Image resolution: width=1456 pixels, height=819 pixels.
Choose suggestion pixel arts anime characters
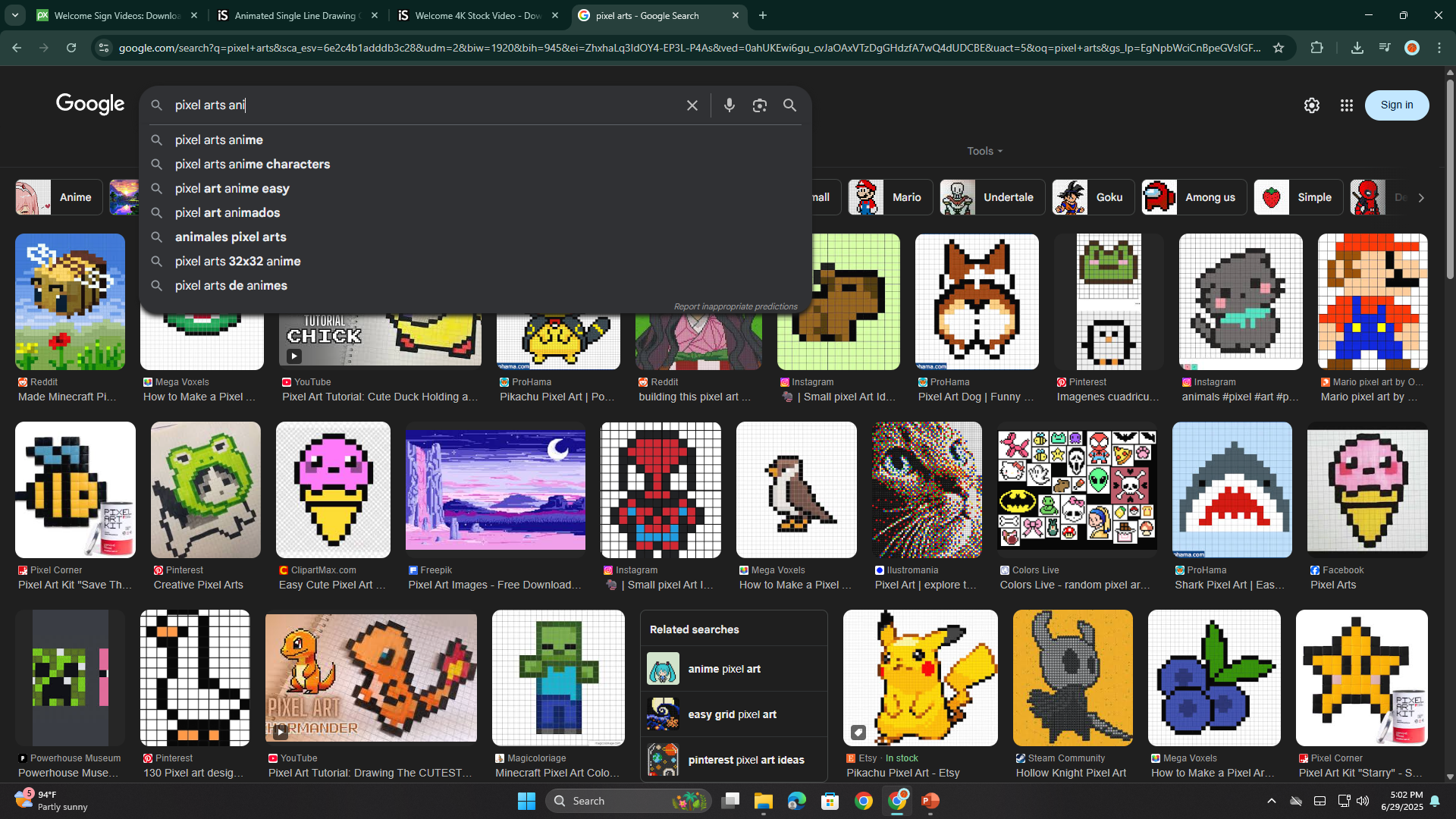pyautogui.click(x=475, y=164)
